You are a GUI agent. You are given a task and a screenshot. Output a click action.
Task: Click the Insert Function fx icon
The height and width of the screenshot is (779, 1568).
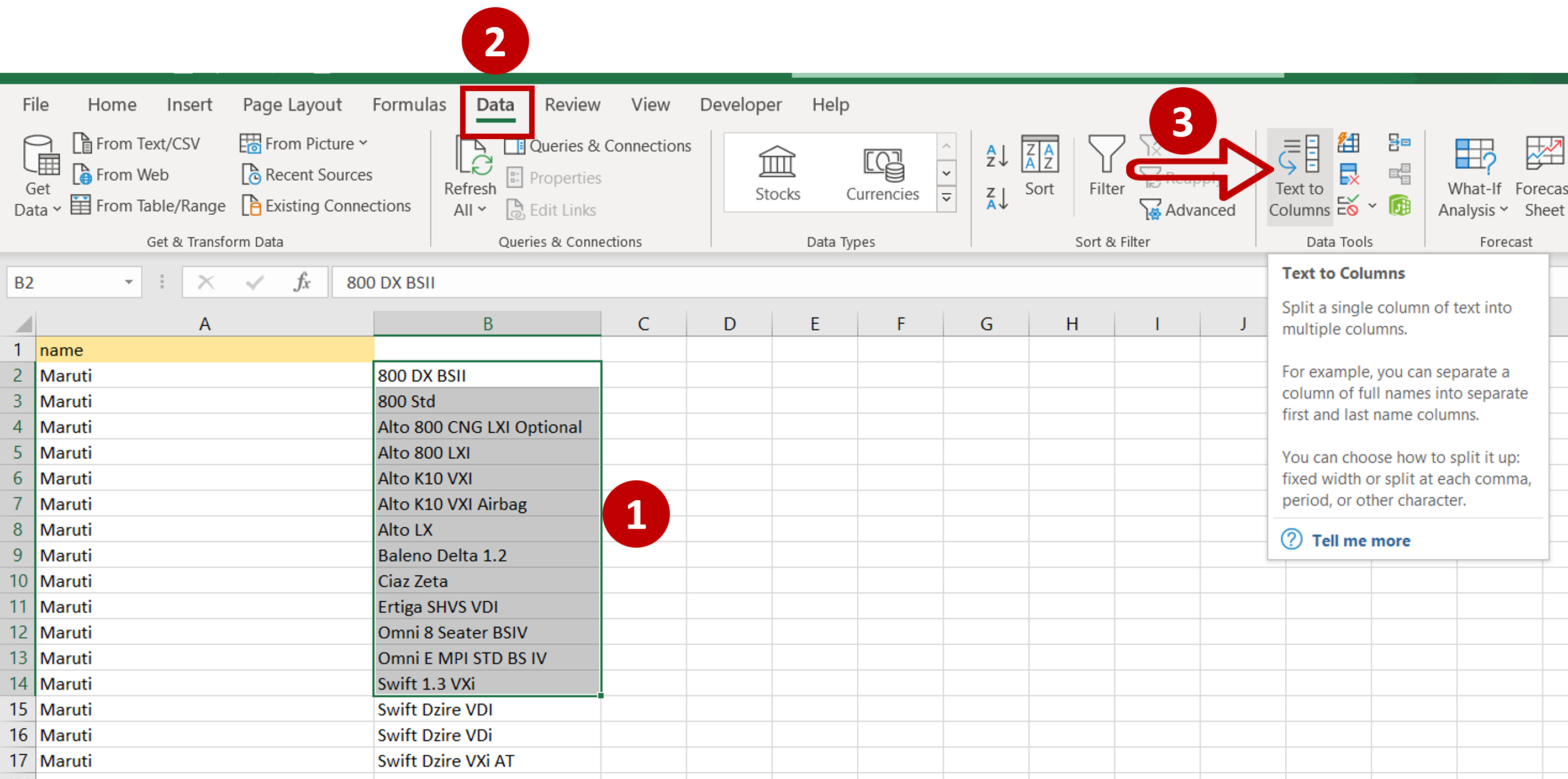302,282
